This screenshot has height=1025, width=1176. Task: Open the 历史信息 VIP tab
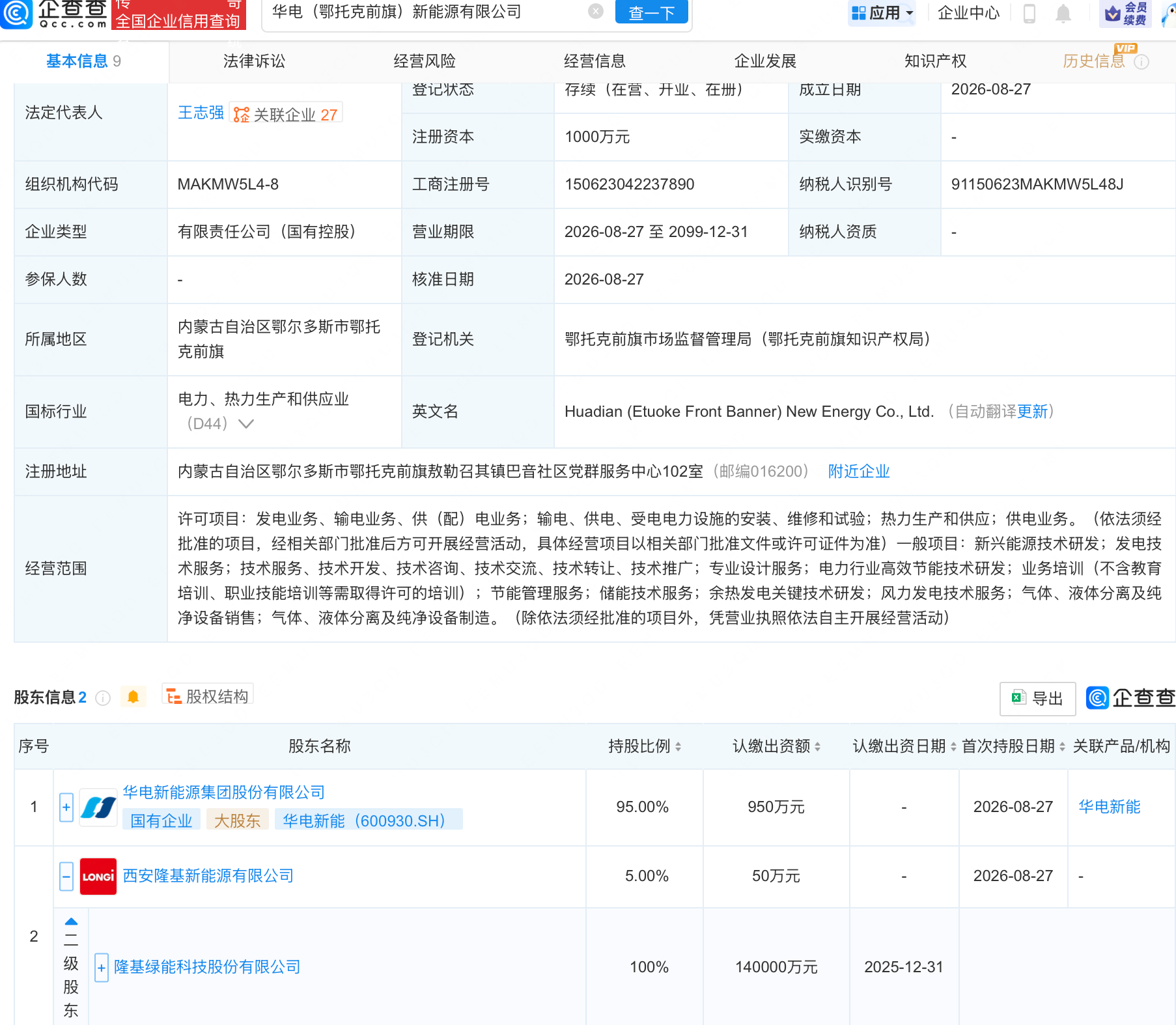click(x=1094, y=61)
